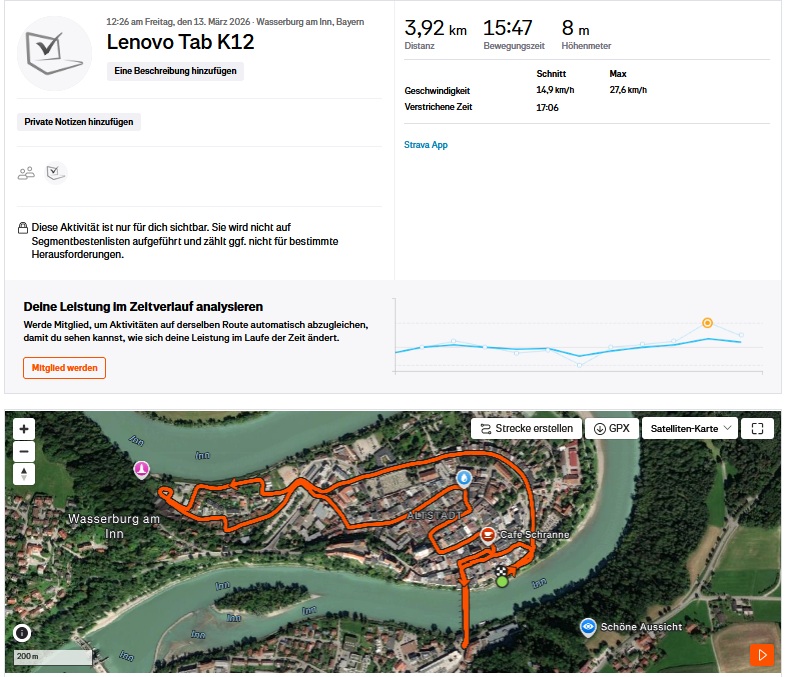This screenshot has height=677, width=788.
Task: Reset the map compass orientation
Action: pos(25,474)
